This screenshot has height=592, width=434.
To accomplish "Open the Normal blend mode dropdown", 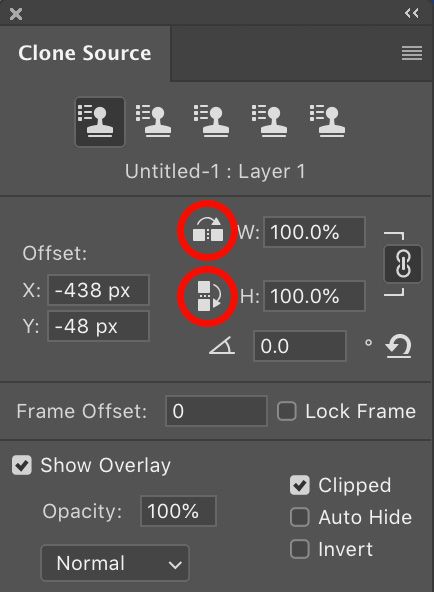I will (x=115, y=563).
